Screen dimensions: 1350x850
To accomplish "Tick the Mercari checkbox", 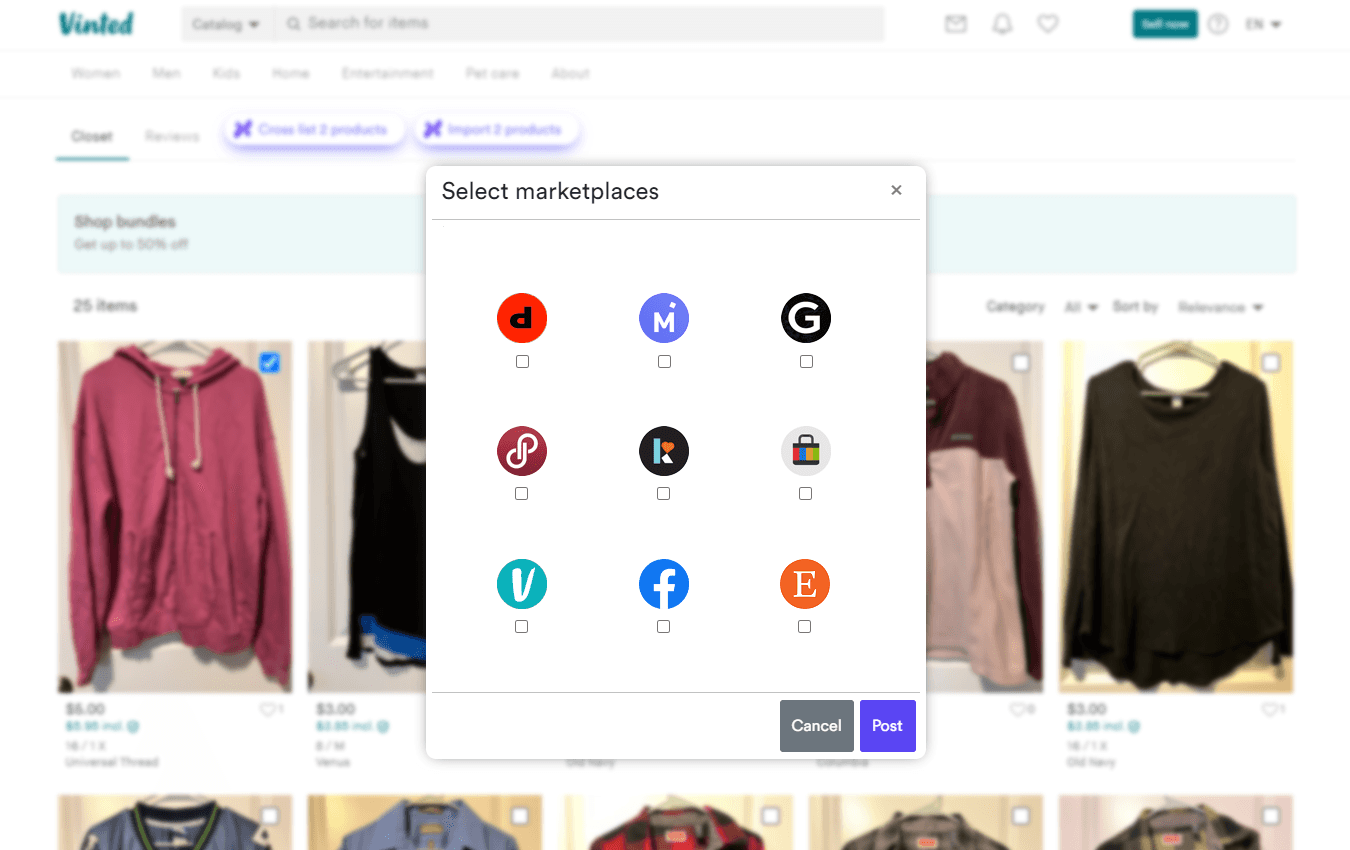I will click(664, 362).
